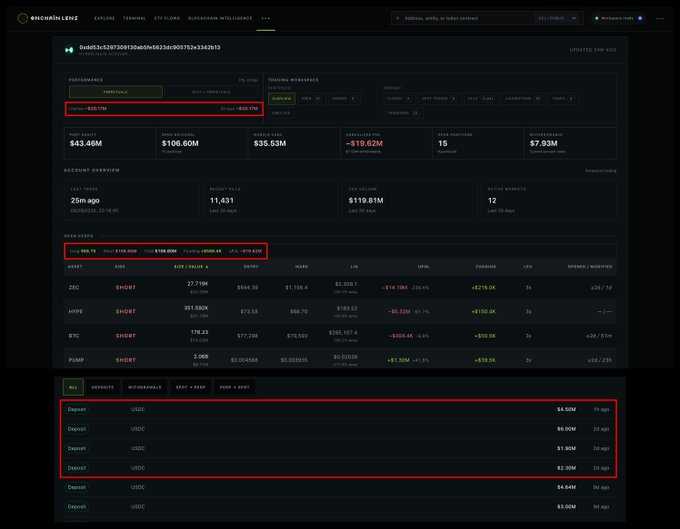The height and width of the screenshot is (529, 680).
Task: Click the Workspace ready status pill
Action: [619, 18]
